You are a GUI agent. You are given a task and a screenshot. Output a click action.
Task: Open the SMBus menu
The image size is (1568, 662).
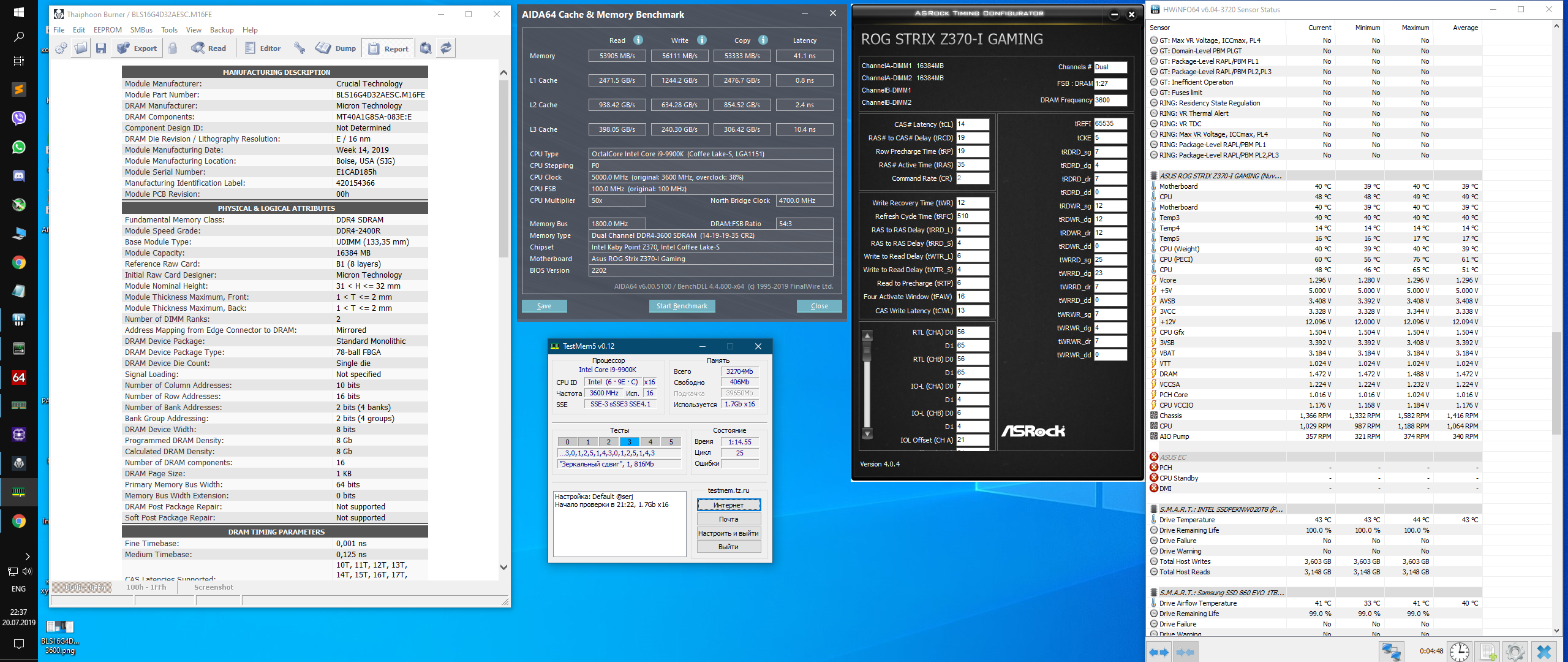pos(141,30)
